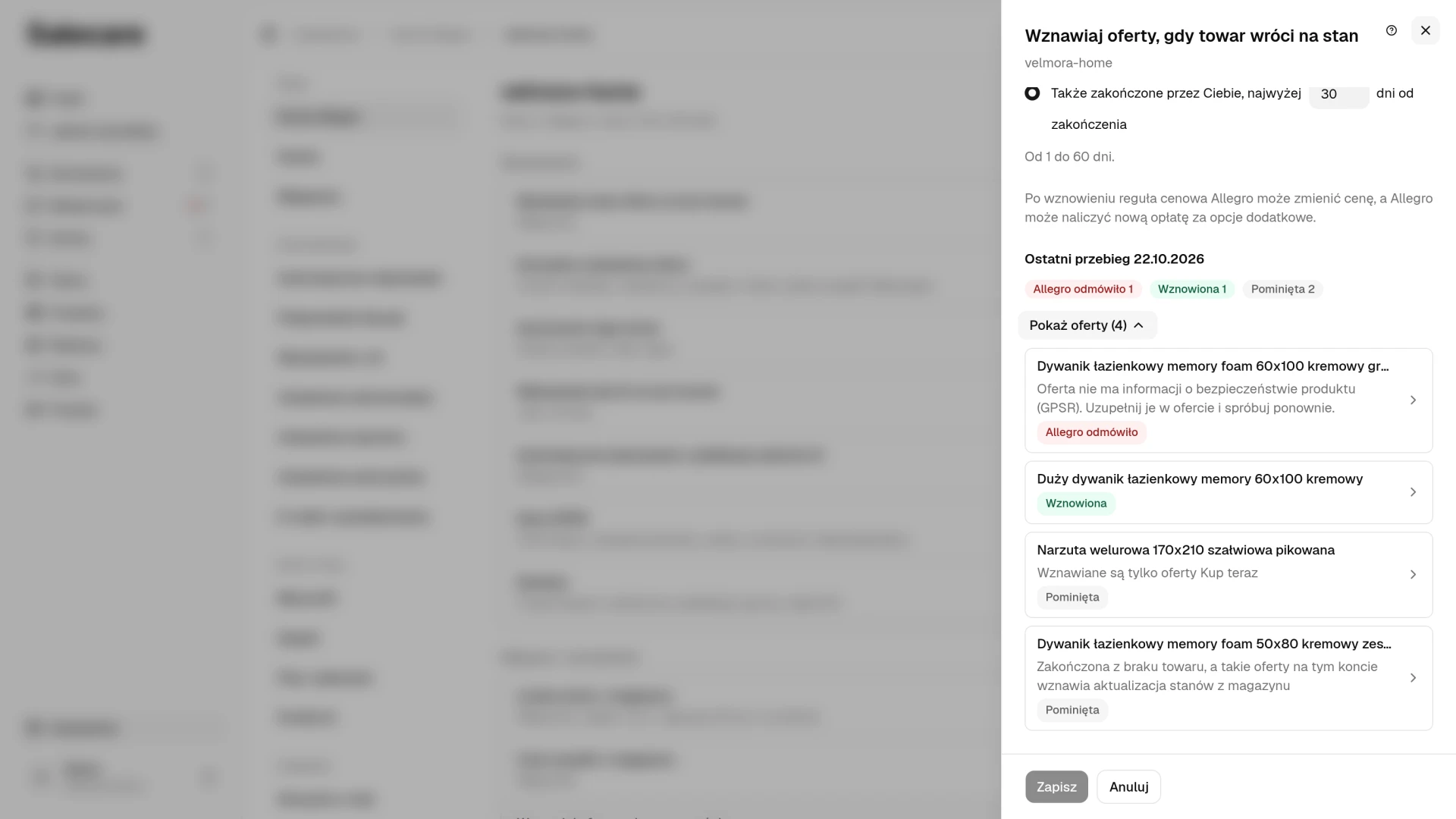Open chevron on Duży dywanik łazienkowy offer
The image size is (1456, 819).
coord(1413,492)
